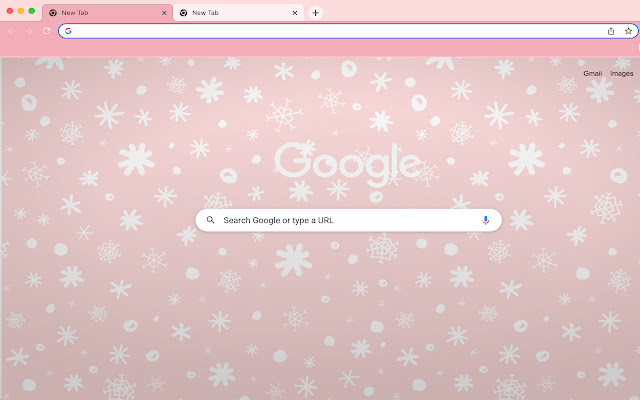Image resolution: width=640 pixels, height=400 pixels.
Task: Click the yellow minimize window button
Action: click(x=21, y=11)
